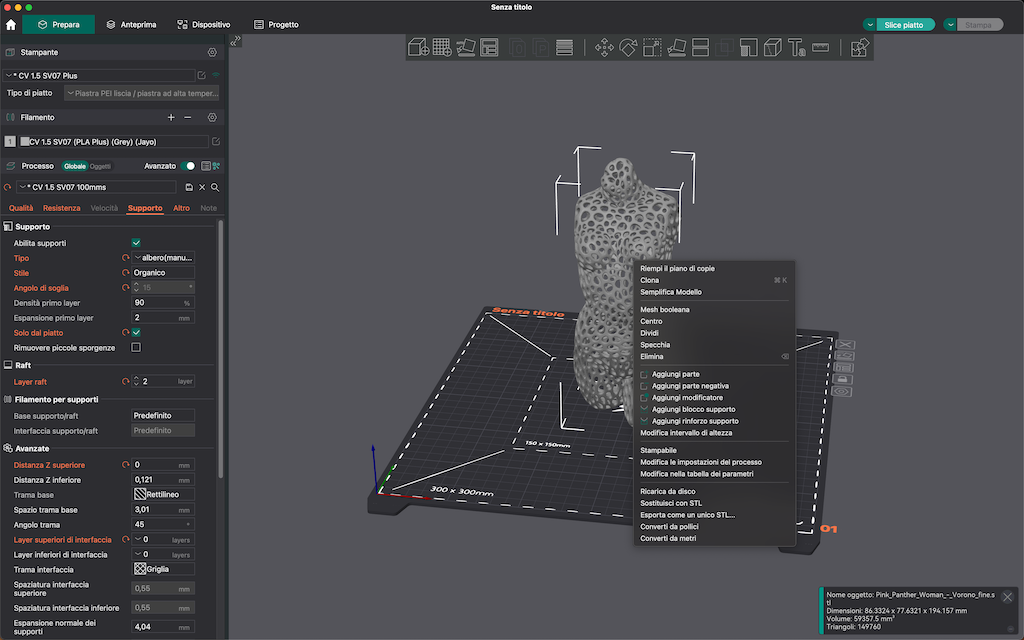Add a filament with the plus icon

tap(171, 118)
